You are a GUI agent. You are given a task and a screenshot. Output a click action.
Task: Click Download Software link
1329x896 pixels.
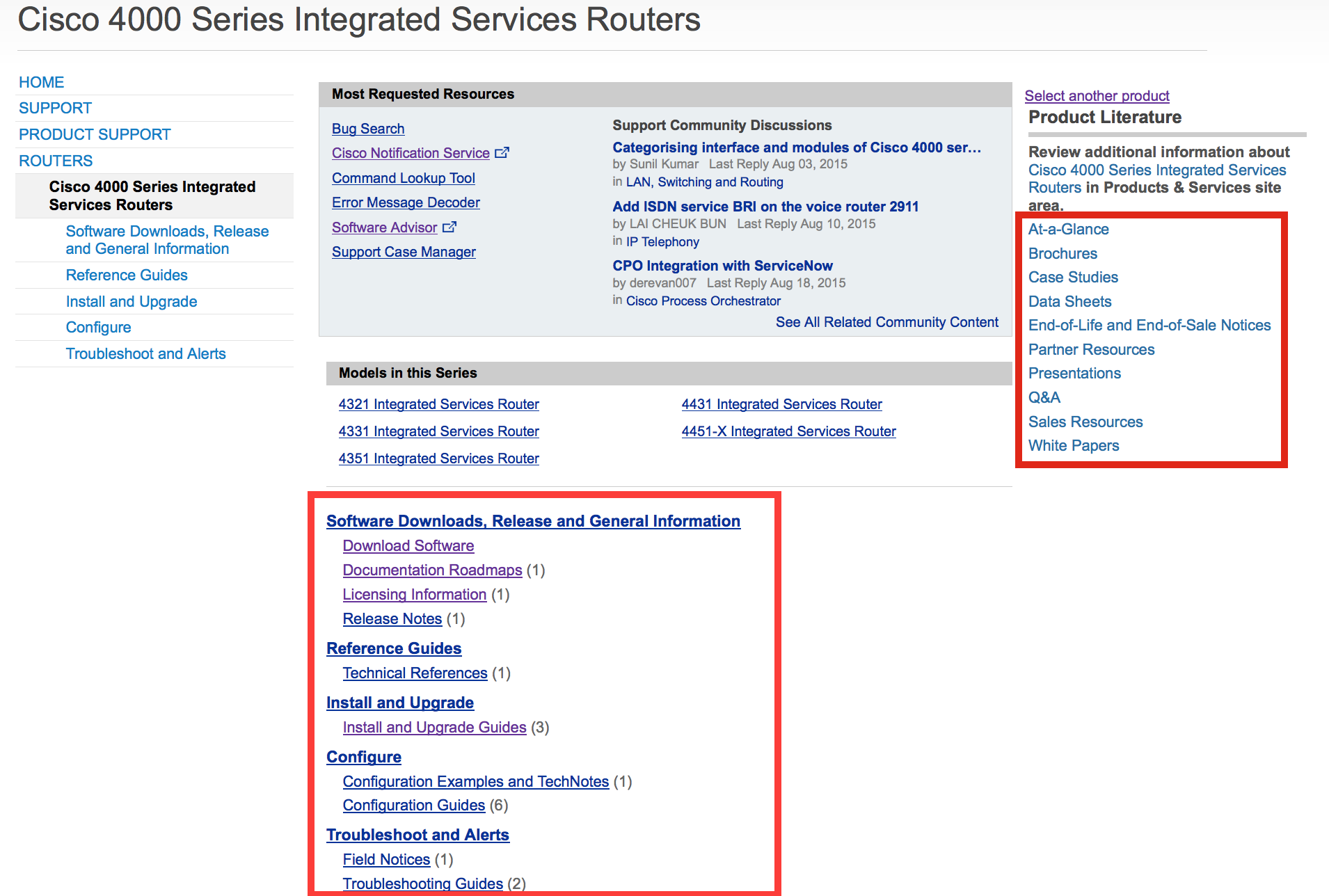pyautogui.click(x=408, y=546)
